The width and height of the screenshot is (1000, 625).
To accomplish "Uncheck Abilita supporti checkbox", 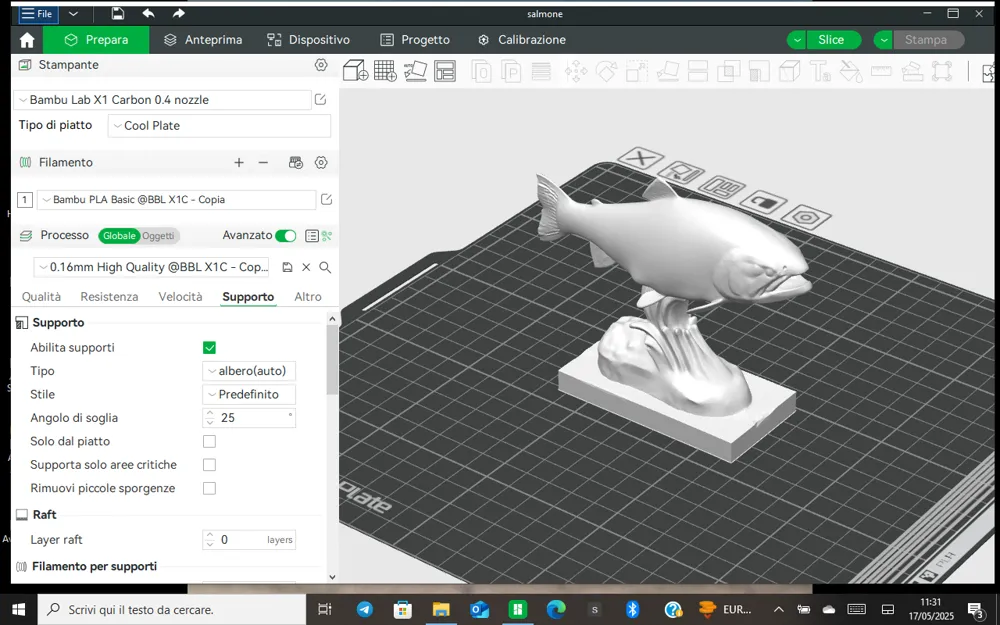I will tap(209, 348).
